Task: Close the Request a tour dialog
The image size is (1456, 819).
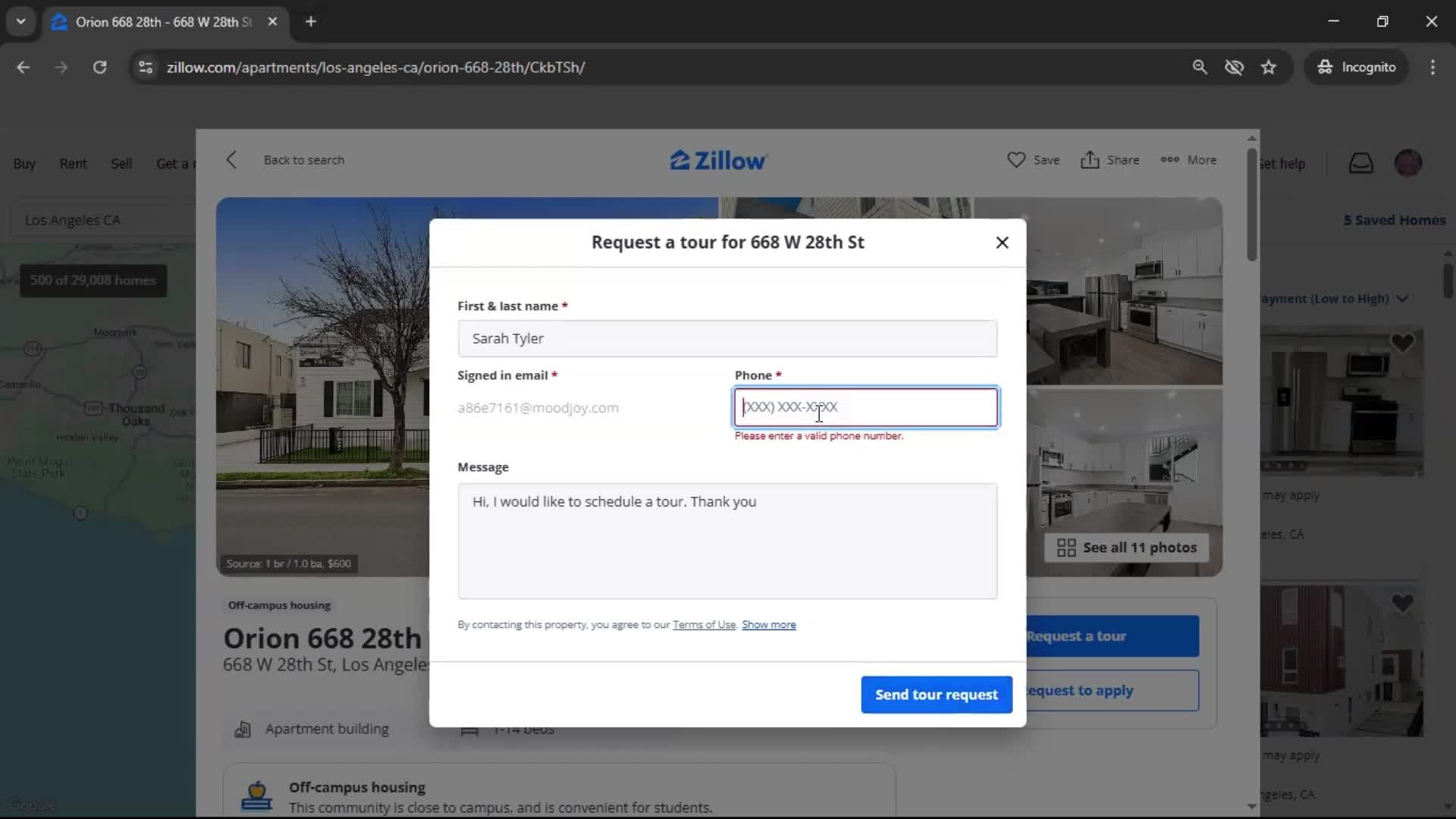Action: [1002, 243]
